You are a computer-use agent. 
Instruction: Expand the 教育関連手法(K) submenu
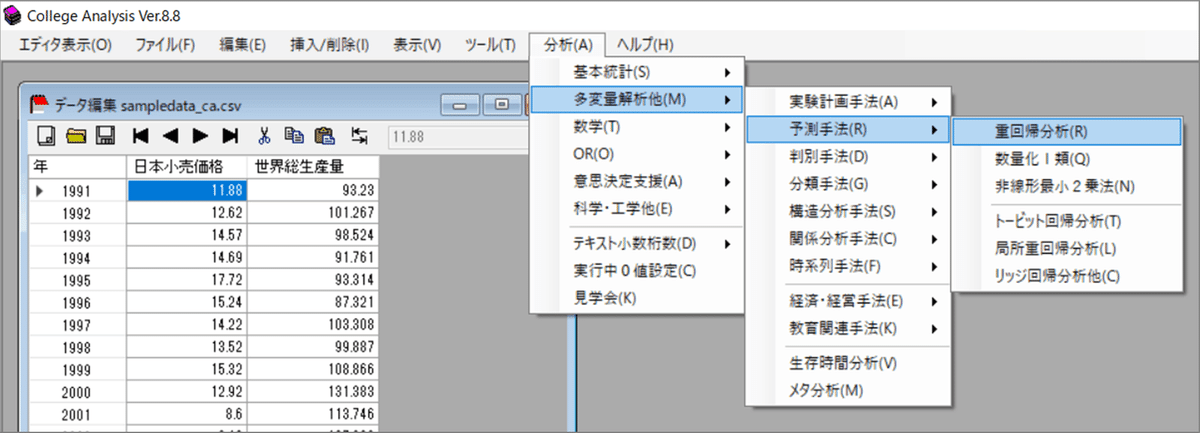click(848, 327)
